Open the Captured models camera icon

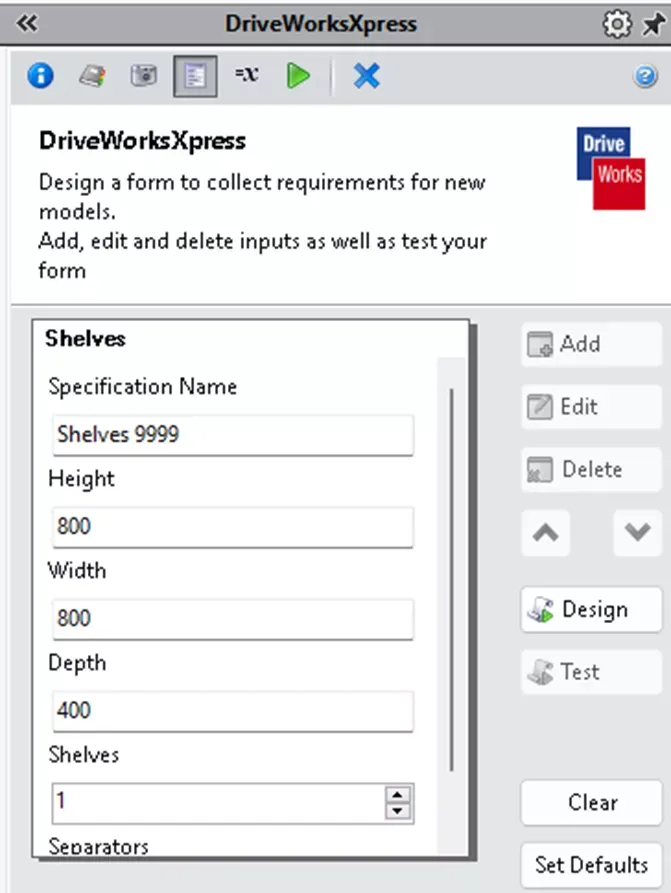144,75
